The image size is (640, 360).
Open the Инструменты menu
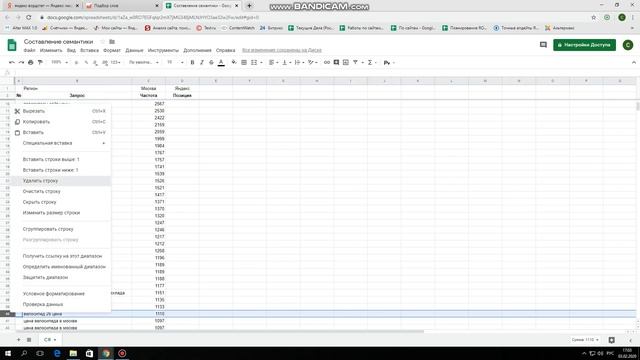[x=163, y=50]
